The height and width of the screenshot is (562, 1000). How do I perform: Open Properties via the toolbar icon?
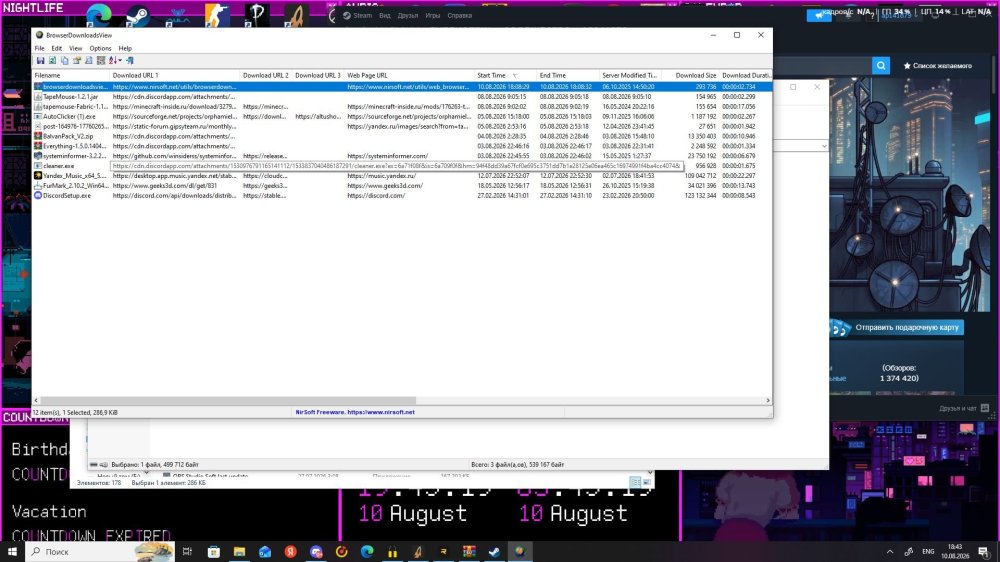point(77,61)
